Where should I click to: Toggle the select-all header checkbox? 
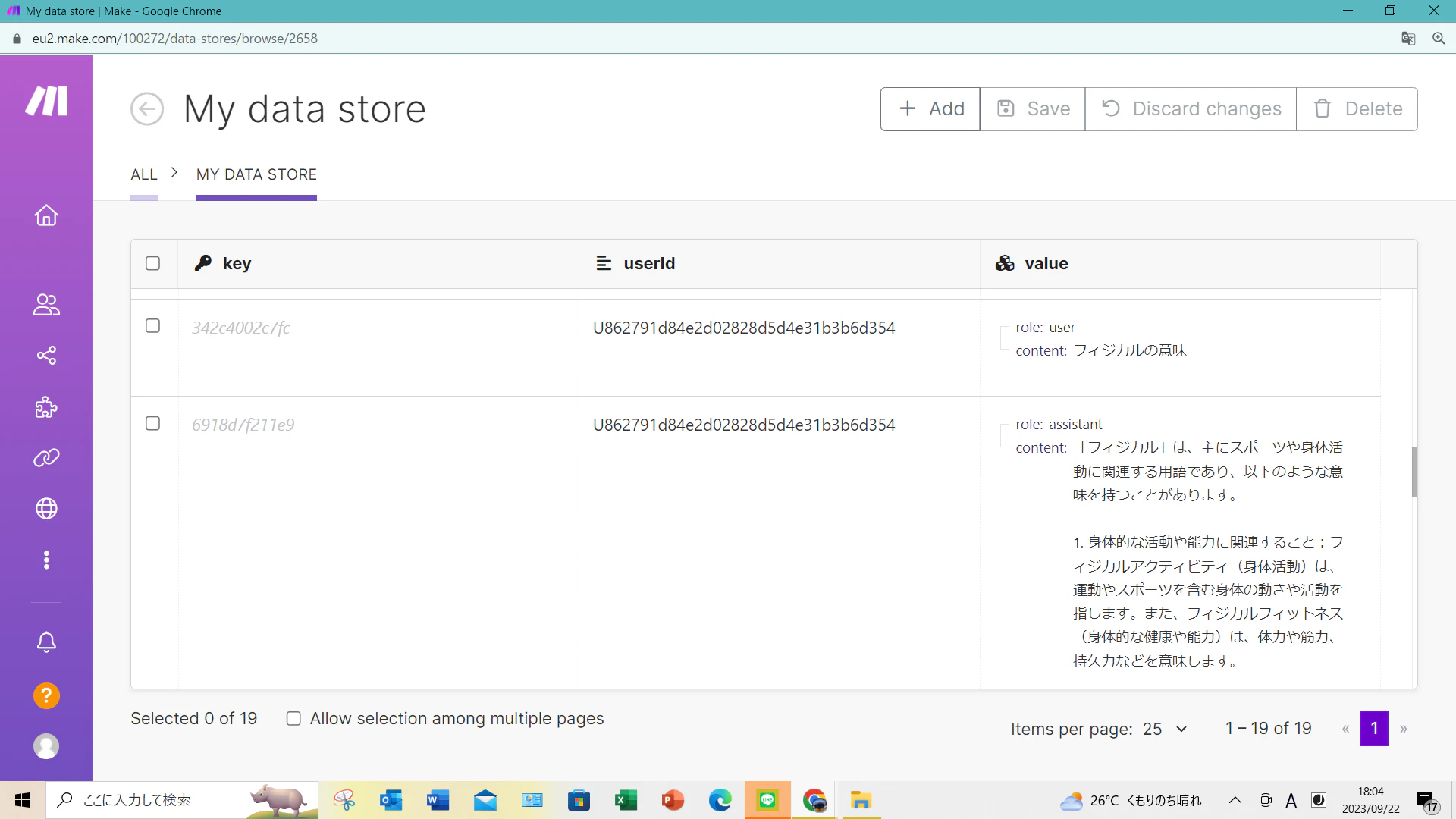pyautogui.click(x=152, y=263)
